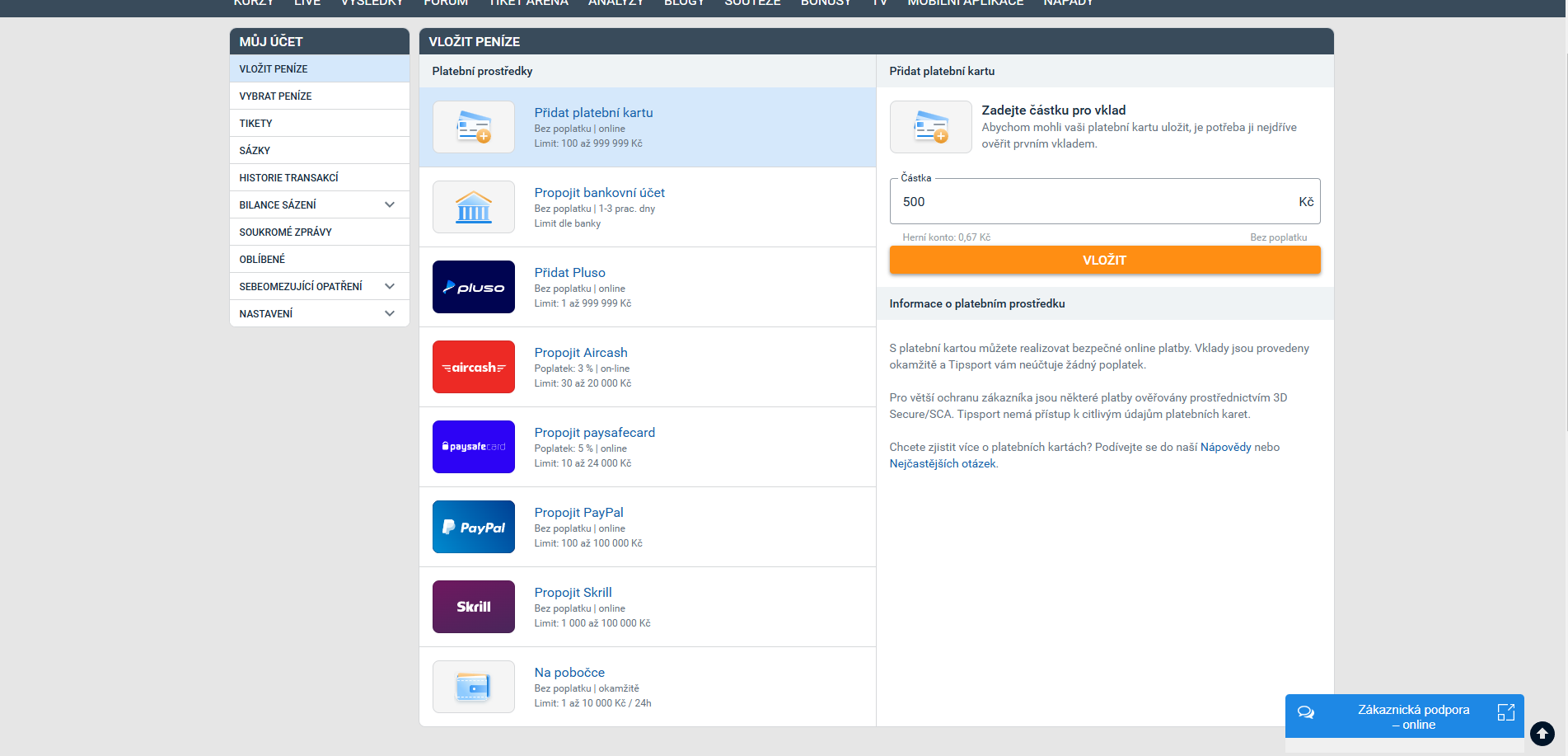The height and width of the screenshot is (756, 1568).
Task: Select Propojit paysafecard link
Action: pos(594,433)
